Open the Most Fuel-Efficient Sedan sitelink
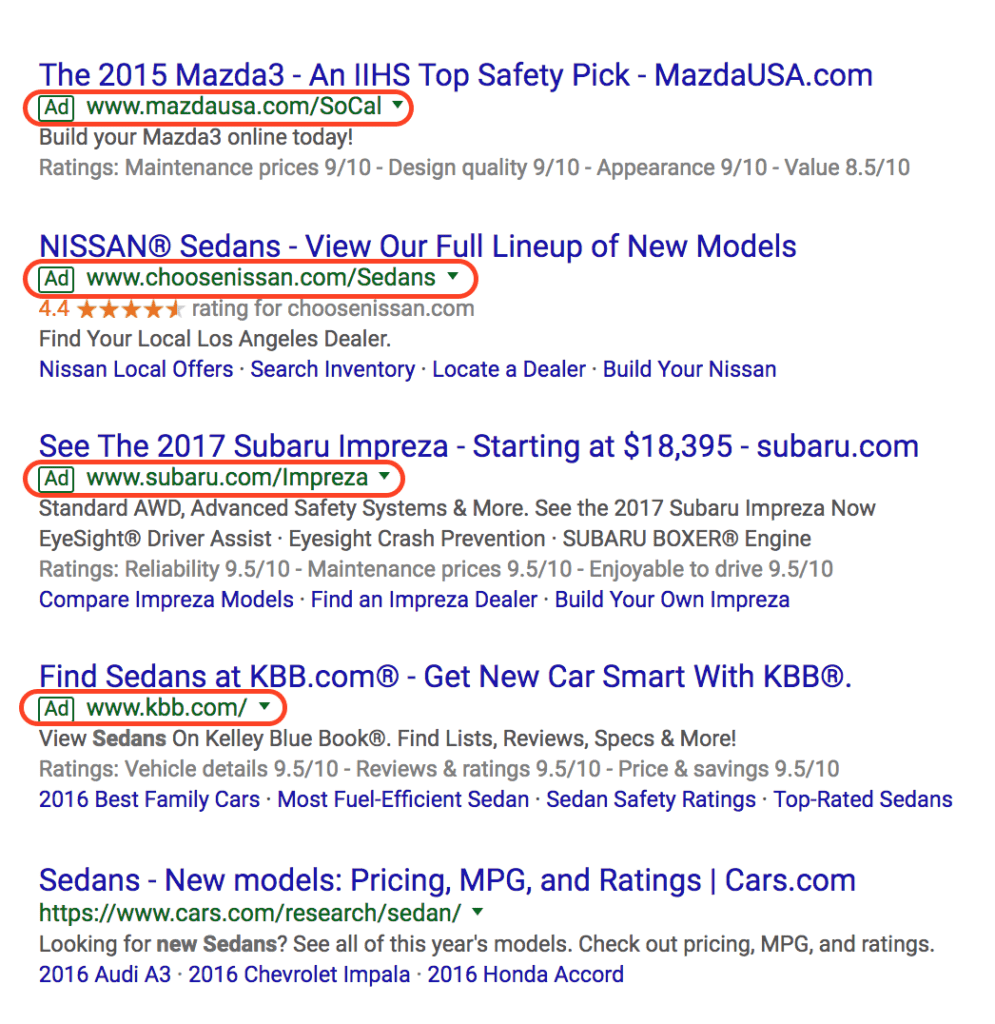Image resolution: width=995 pixels, height=1024 pixels. (x=403, y=800)
